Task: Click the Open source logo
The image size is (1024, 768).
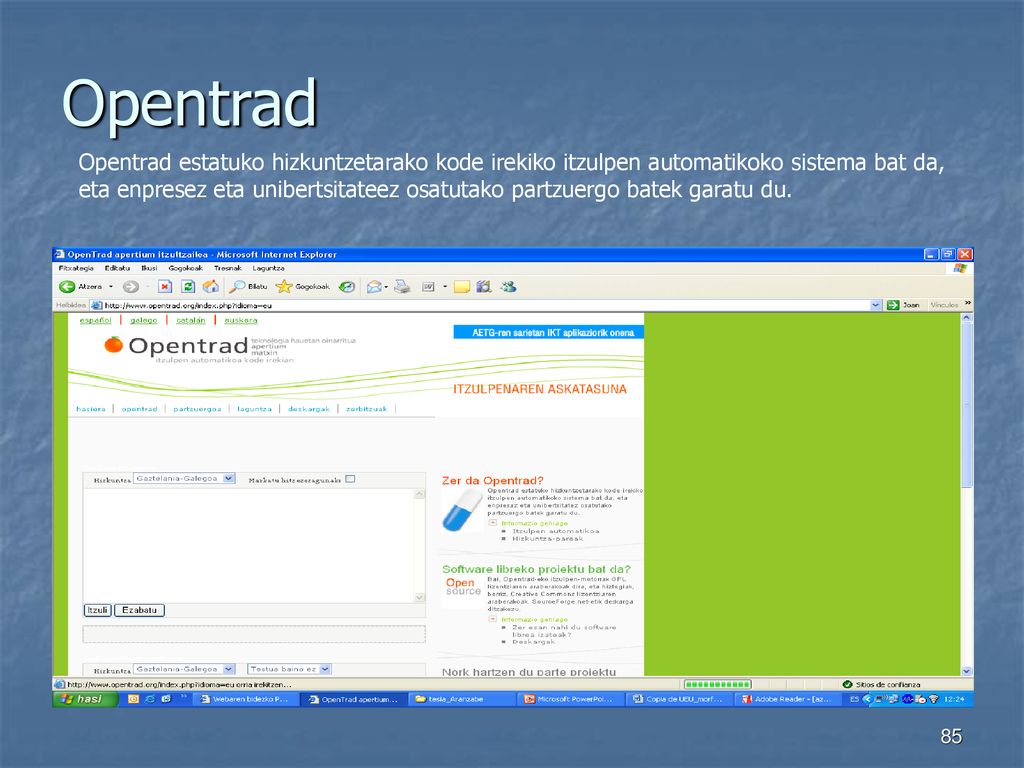Action: 463,586
